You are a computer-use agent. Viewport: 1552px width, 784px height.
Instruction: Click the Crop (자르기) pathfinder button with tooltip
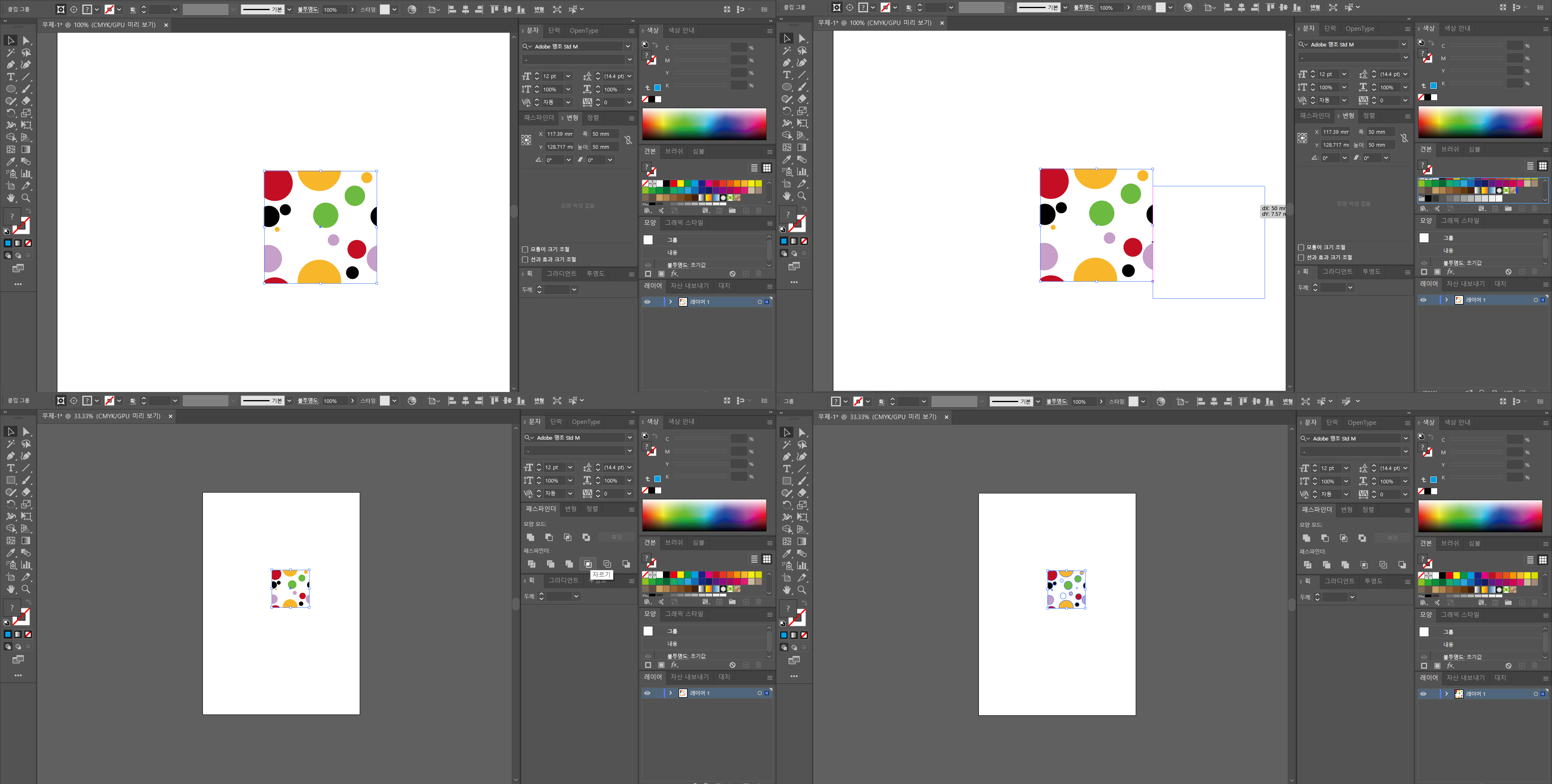pyautogui.click(x=587, y=564)
